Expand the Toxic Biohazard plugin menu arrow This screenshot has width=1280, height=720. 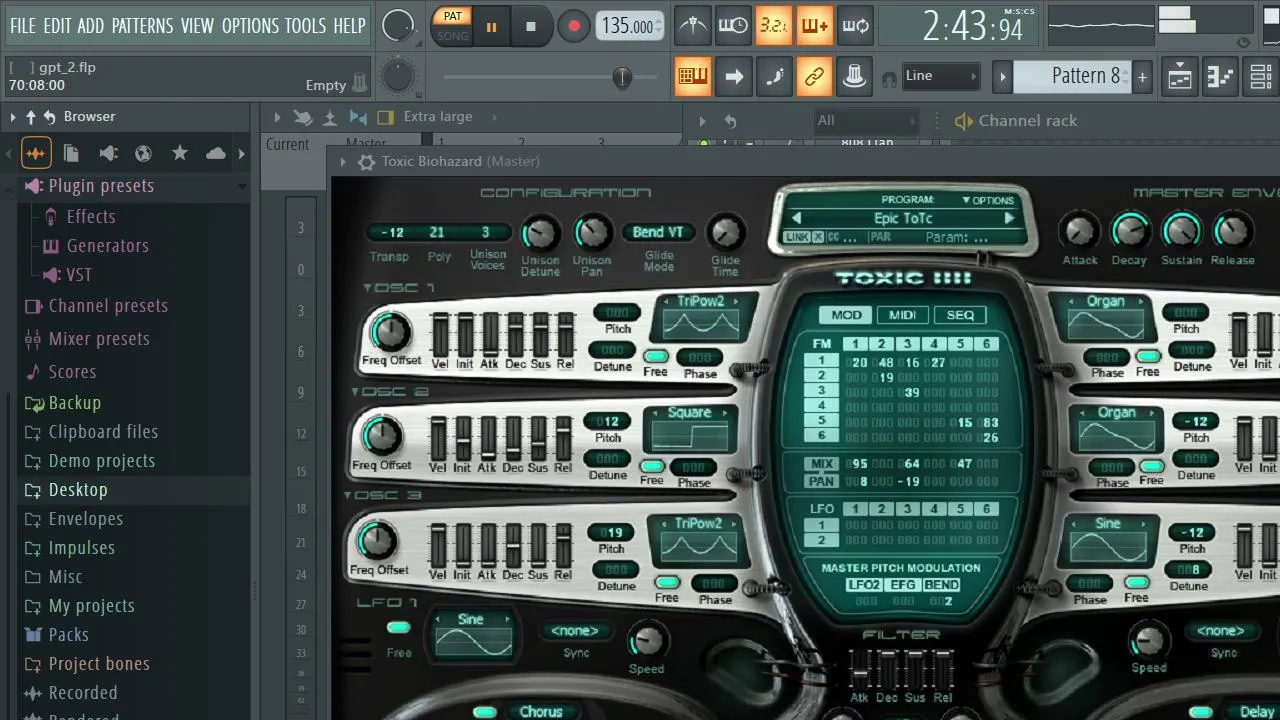(343, 162)
